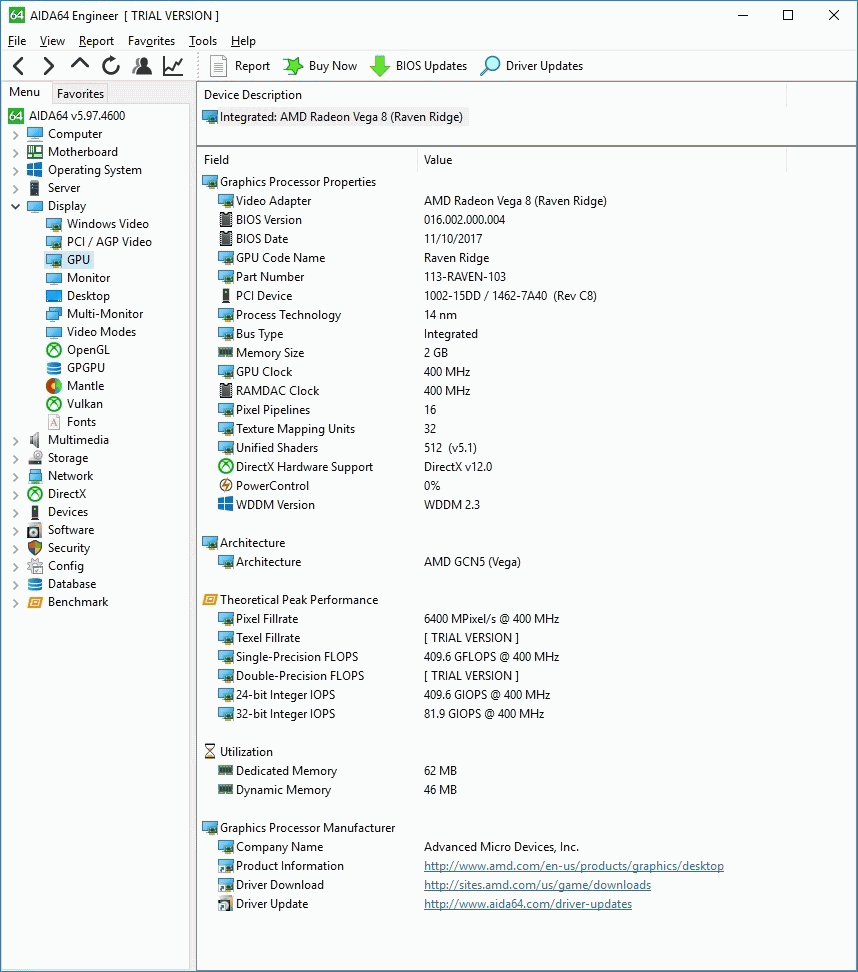Open the Report menu
This screenshot has height=972, width=858.
[x=96, y=41]
